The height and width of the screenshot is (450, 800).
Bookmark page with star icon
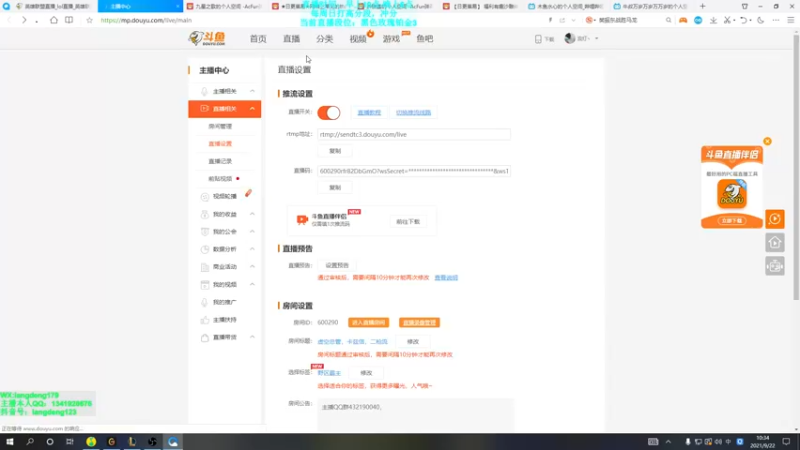89,20
